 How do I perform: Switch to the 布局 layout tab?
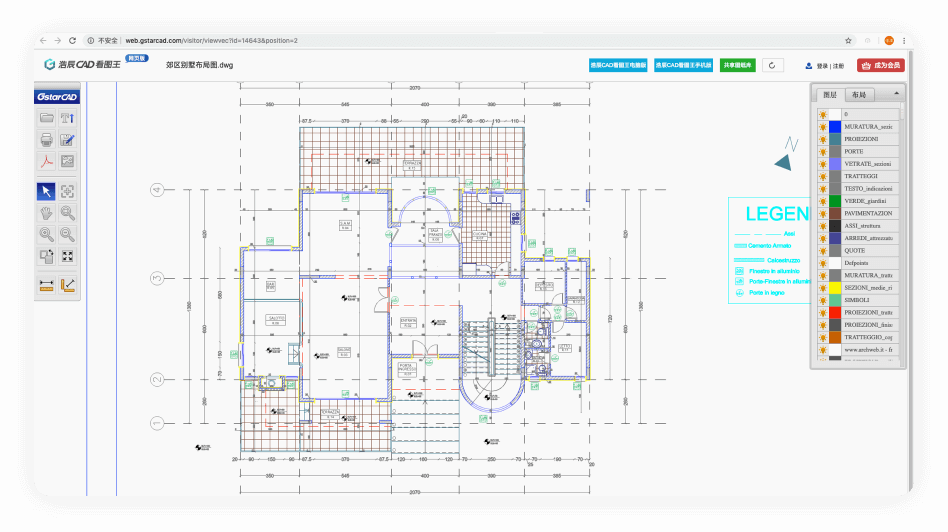(x=858, y=95)
